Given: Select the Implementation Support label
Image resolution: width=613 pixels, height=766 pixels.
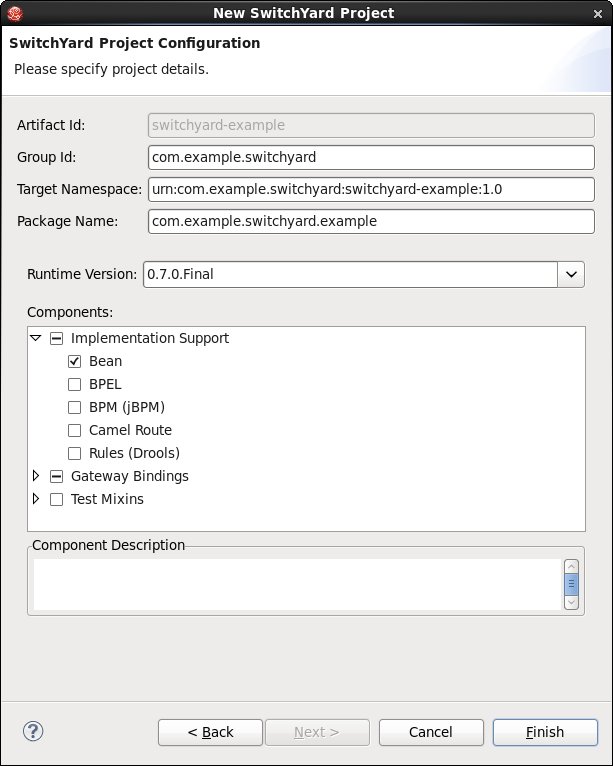Looking at the screenshot, I should click(149, 338).
